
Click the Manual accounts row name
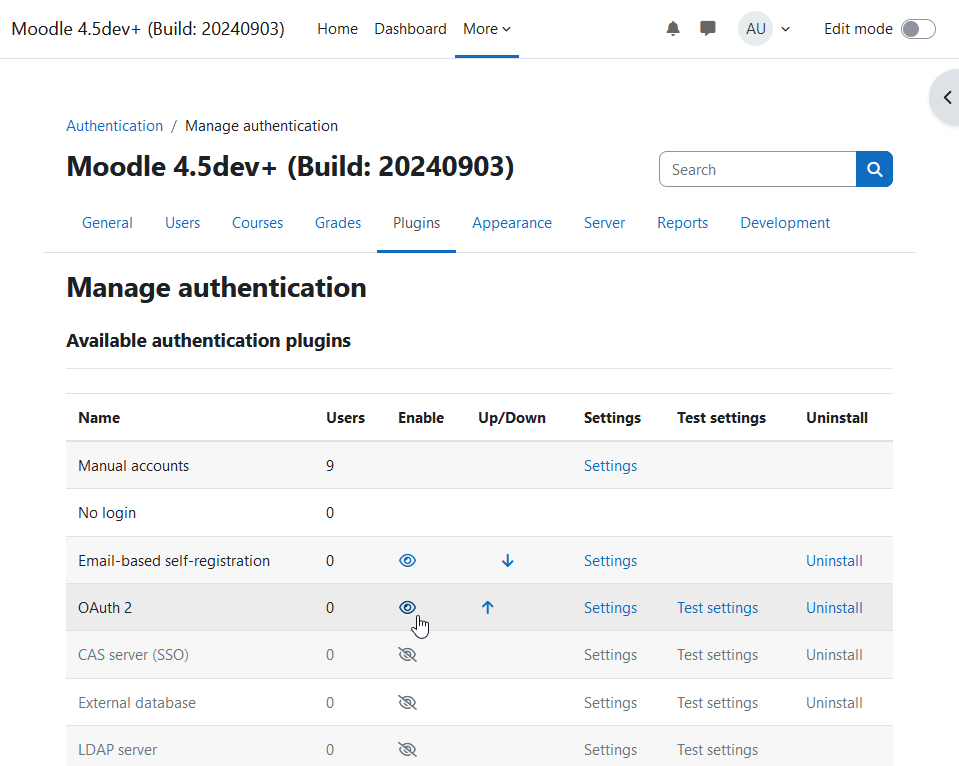point(133,466)
